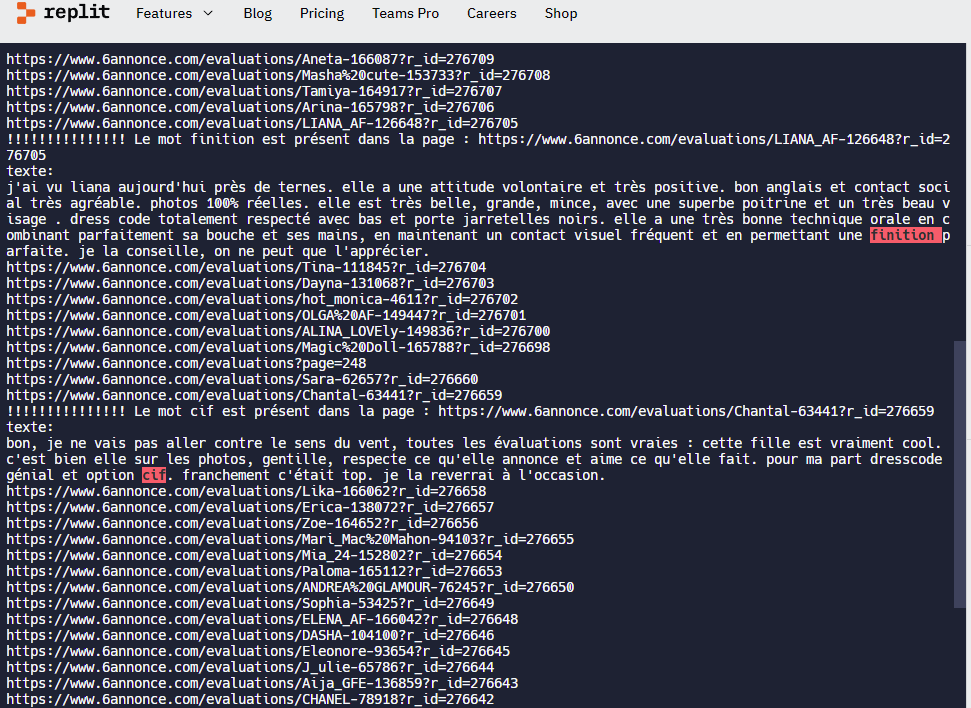Click the text starting 'bon, je ne vais pas'
The width and height of the screenshot is (971, 708).
point(474,459)
